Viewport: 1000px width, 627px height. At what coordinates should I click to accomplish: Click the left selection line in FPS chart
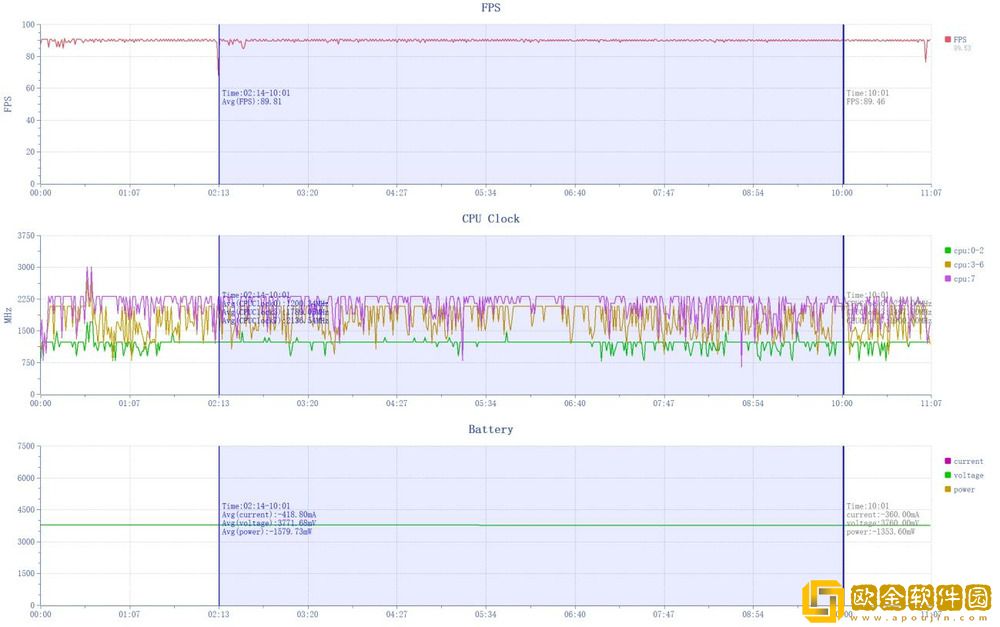click(x=219, y=130)
